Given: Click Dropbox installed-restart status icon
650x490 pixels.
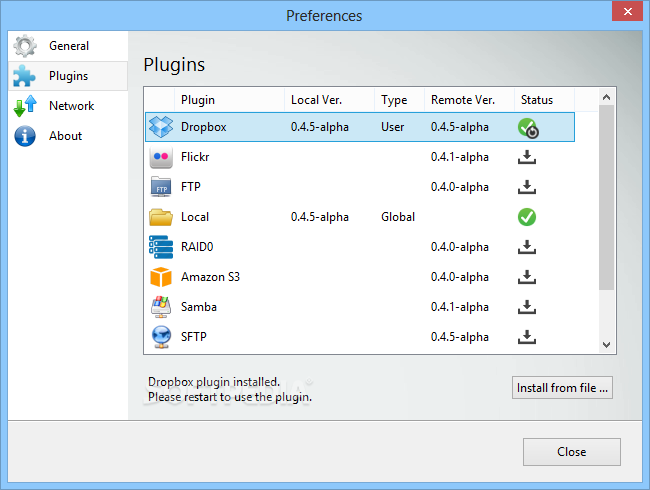Looking at the screenshot, I should pyautogui.click(x=528, y=128).
